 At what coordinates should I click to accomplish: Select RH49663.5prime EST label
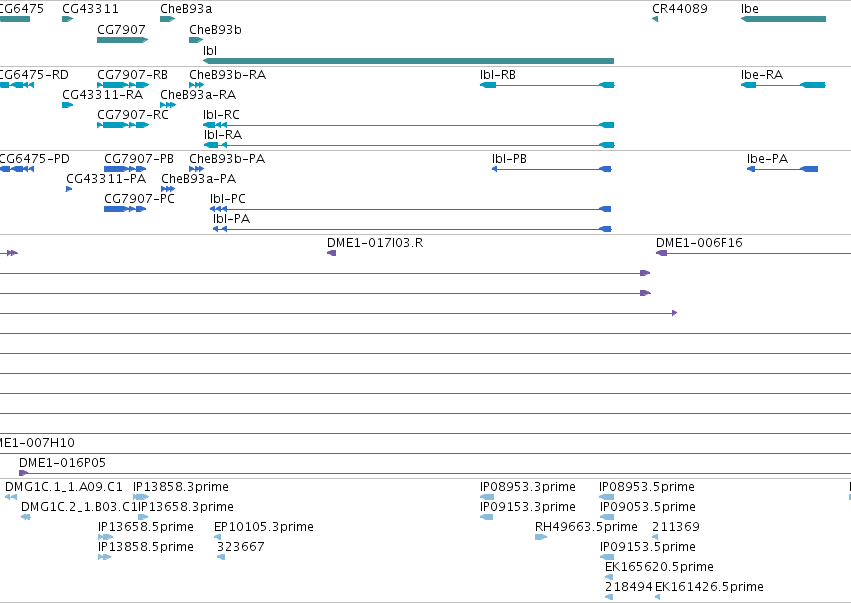[x=586, y=527]
